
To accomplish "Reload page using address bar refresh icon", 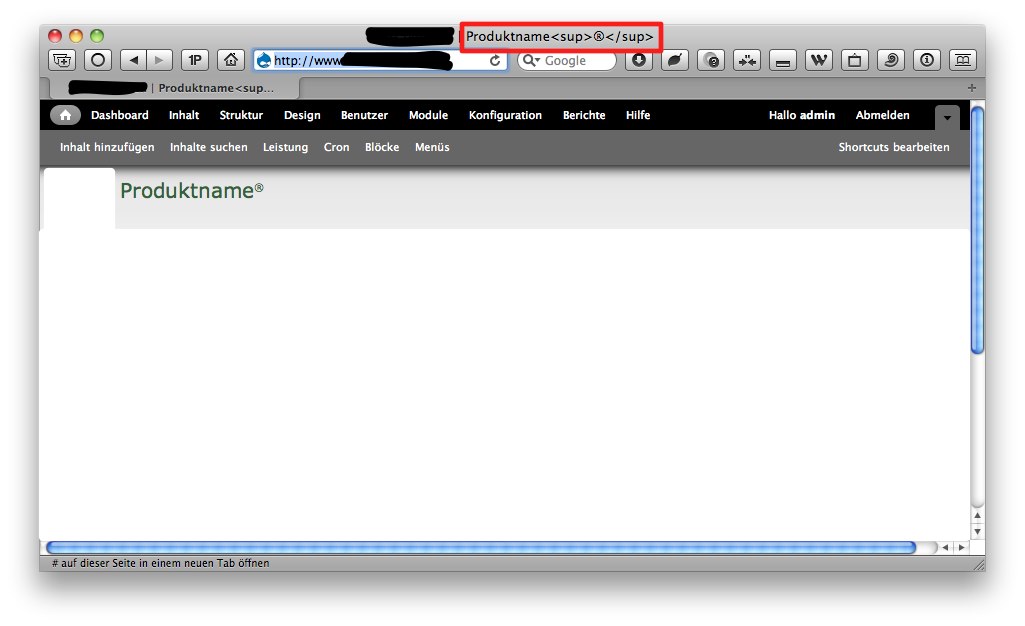I will (x=495, y=61).
